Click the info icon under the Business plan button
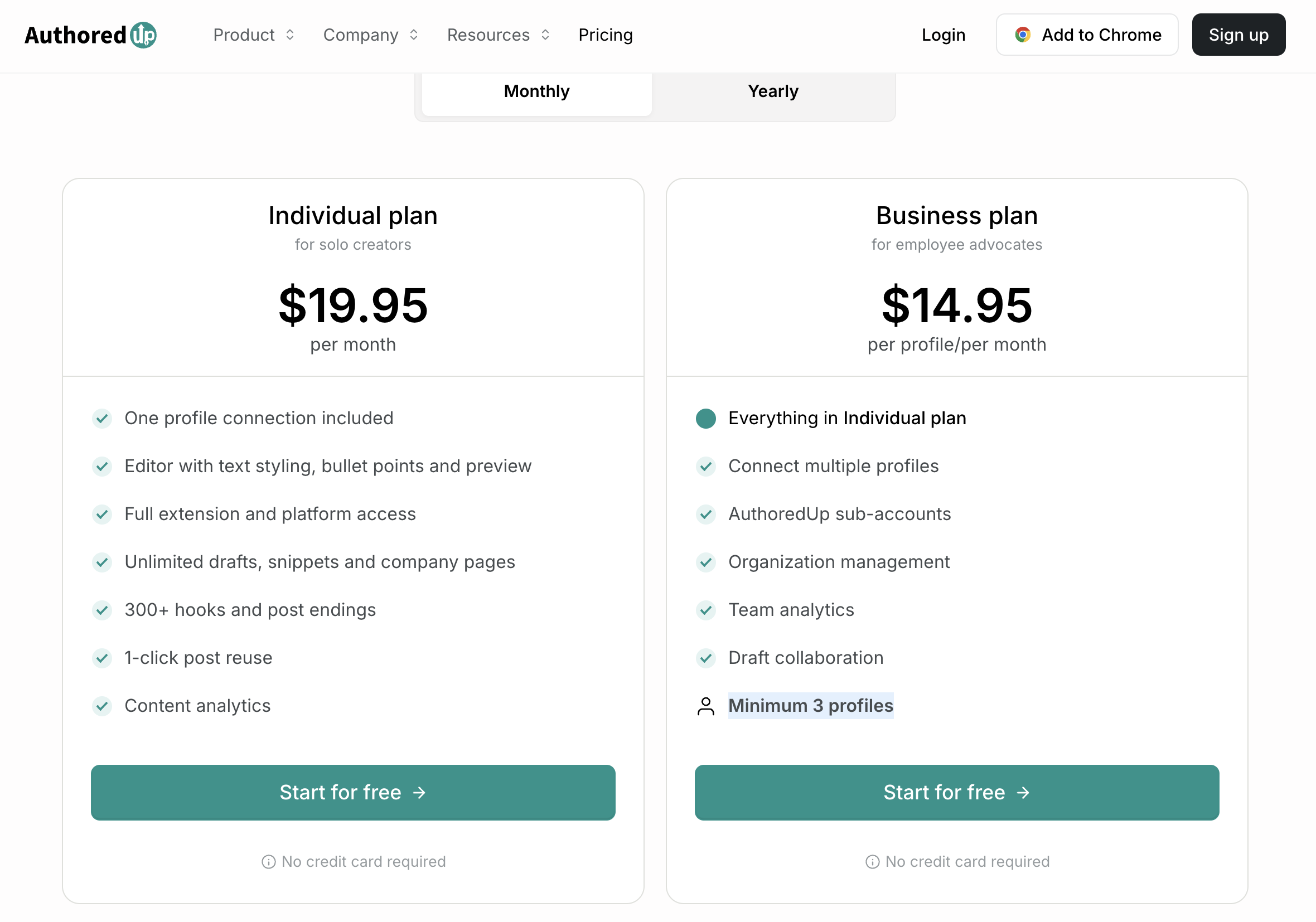This screenshot has width=1316, height=922. tap(872, 862)
